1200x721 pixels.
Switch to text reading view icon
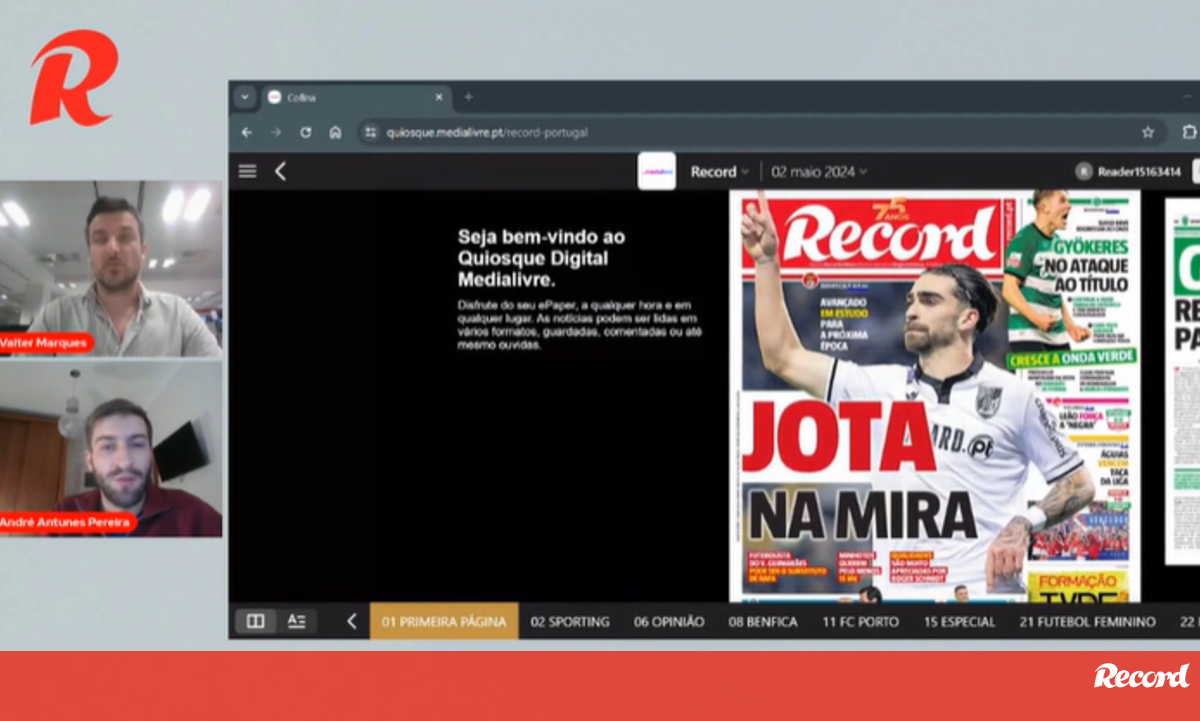(296, 621)
